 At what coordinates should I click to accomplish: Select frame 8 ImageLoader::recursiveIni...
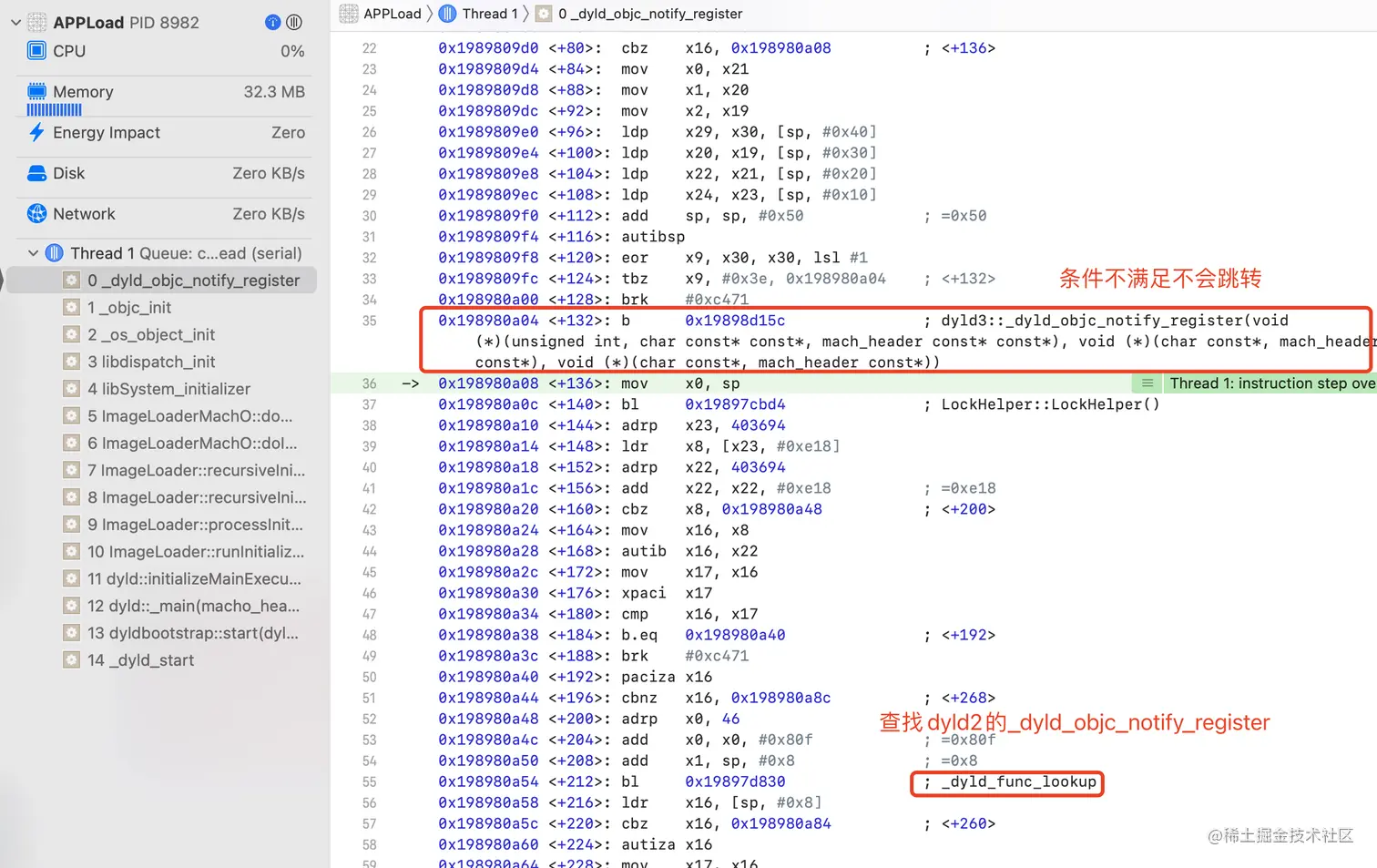162,497
